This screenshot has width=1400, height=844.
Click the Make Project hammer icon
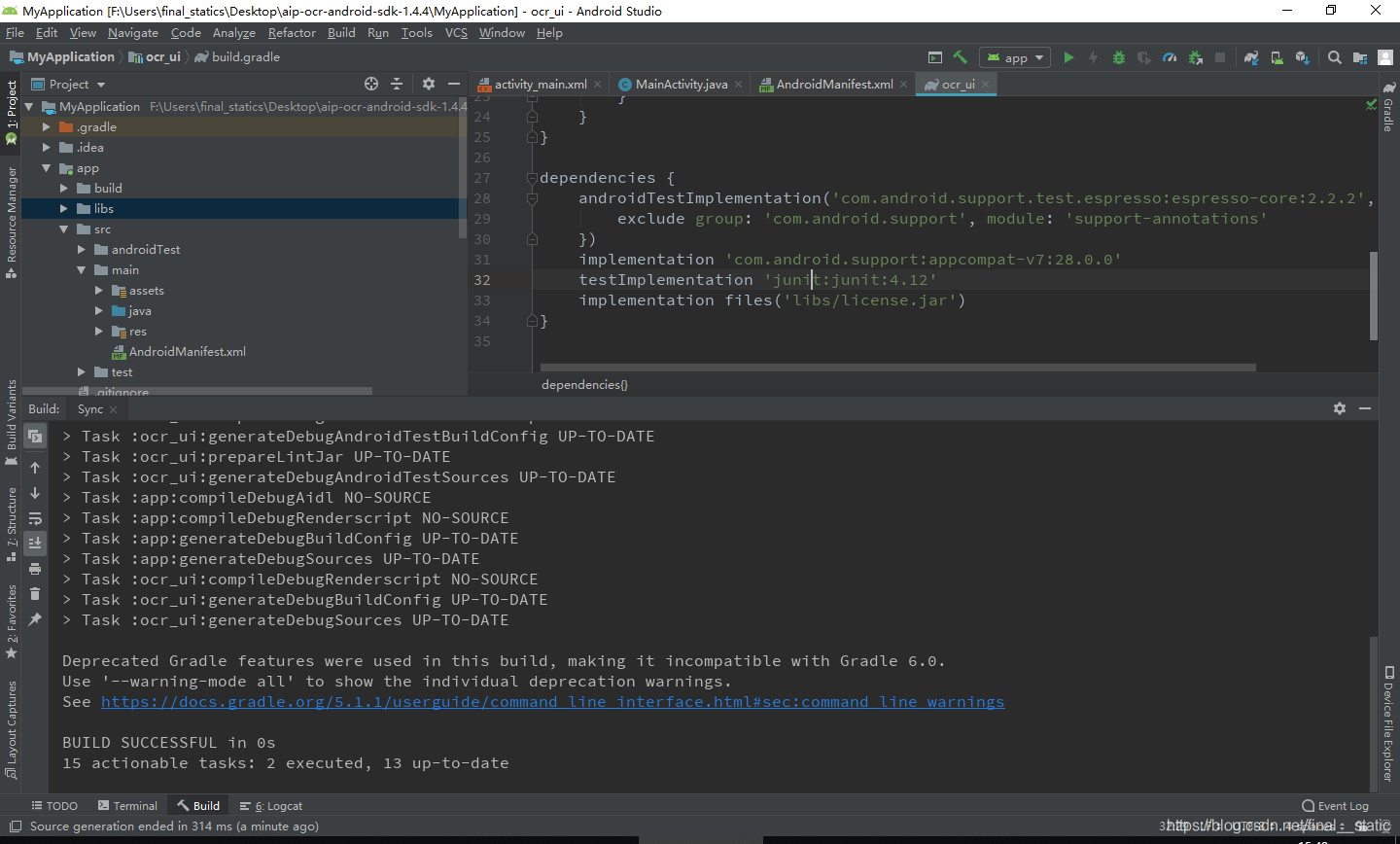[x=960, y=57]
